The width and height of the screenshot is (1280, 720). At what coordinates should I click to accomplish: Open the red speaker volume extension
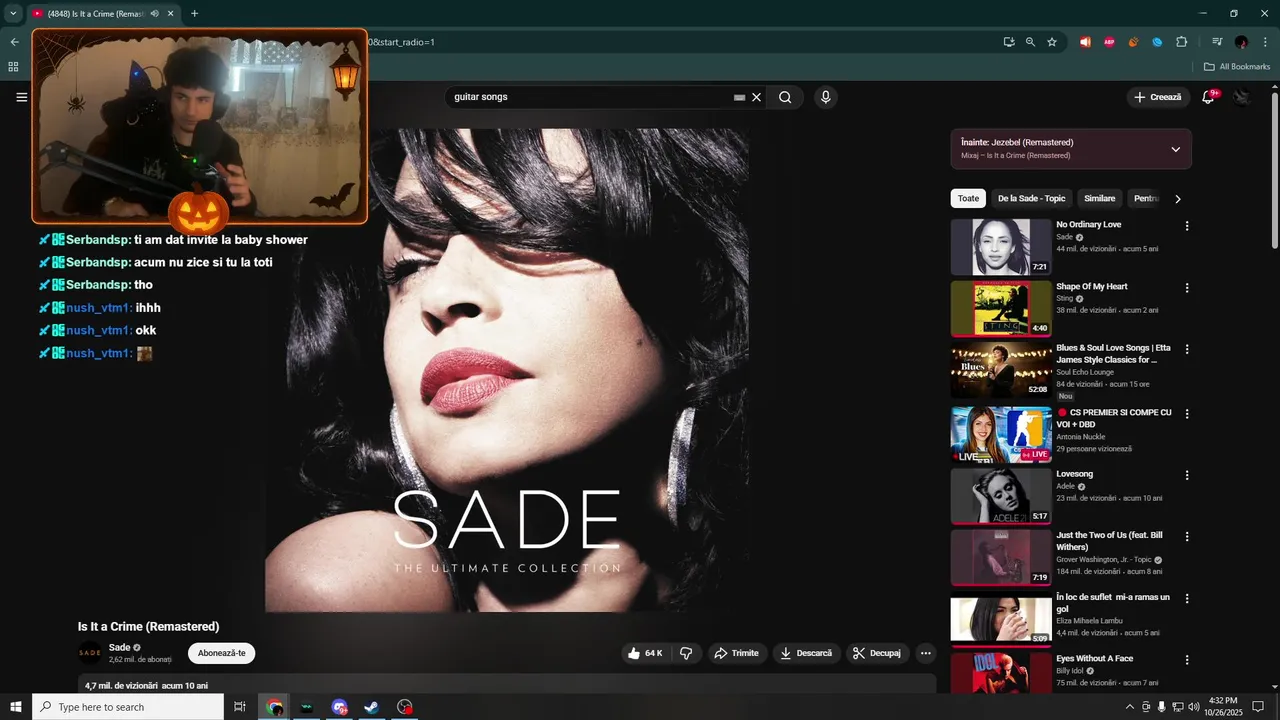(x=1085, y=42)
